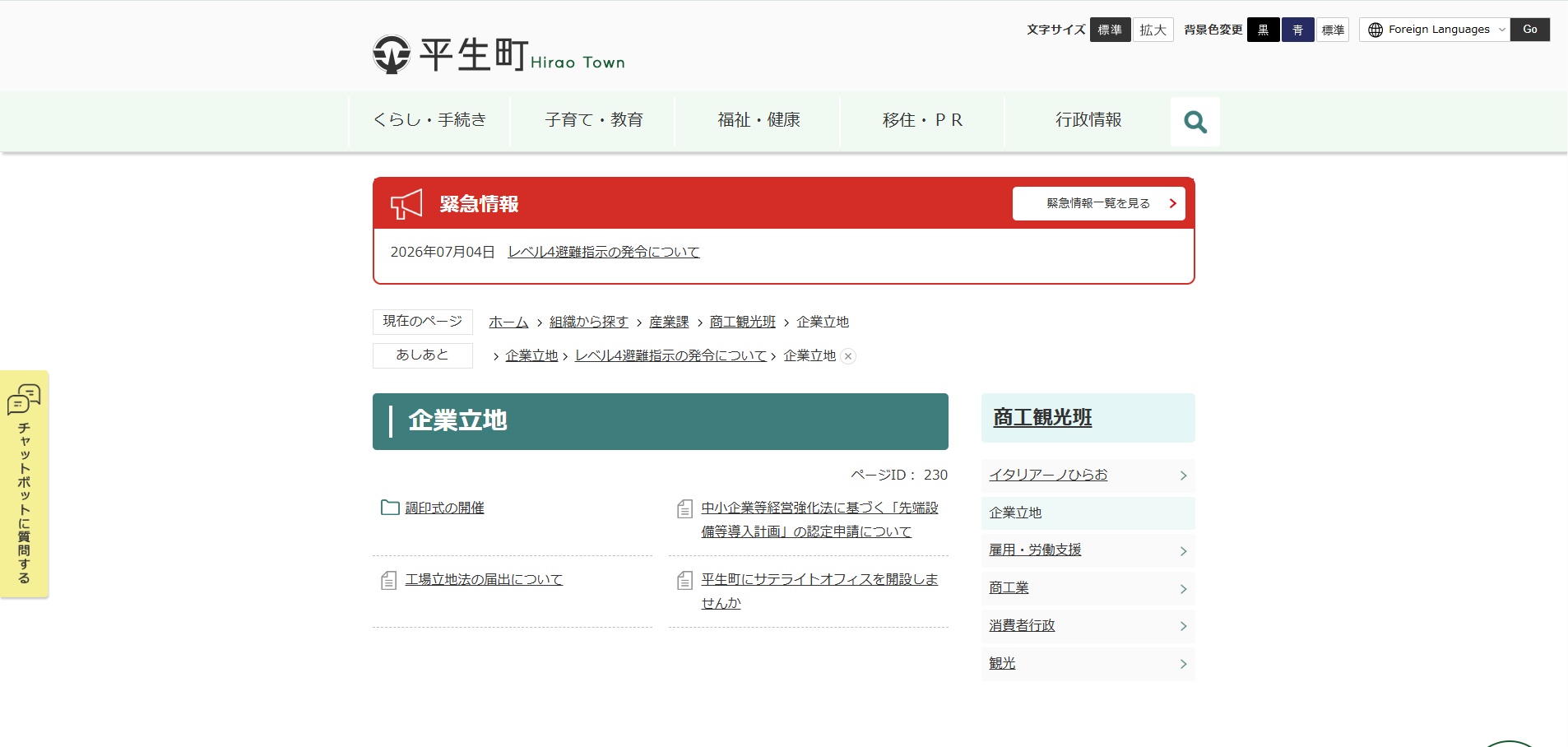Expand chevron for 商工業
This screenshot has height=747, width=1568.
1183,589
